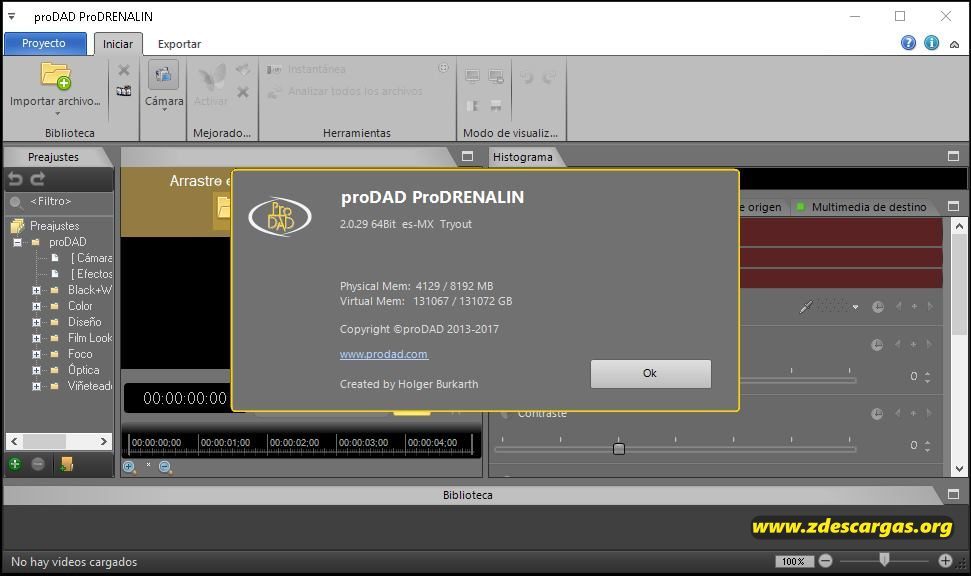
Task: Open the Importar archivo dropdown arrow
Action: (58, 113)
